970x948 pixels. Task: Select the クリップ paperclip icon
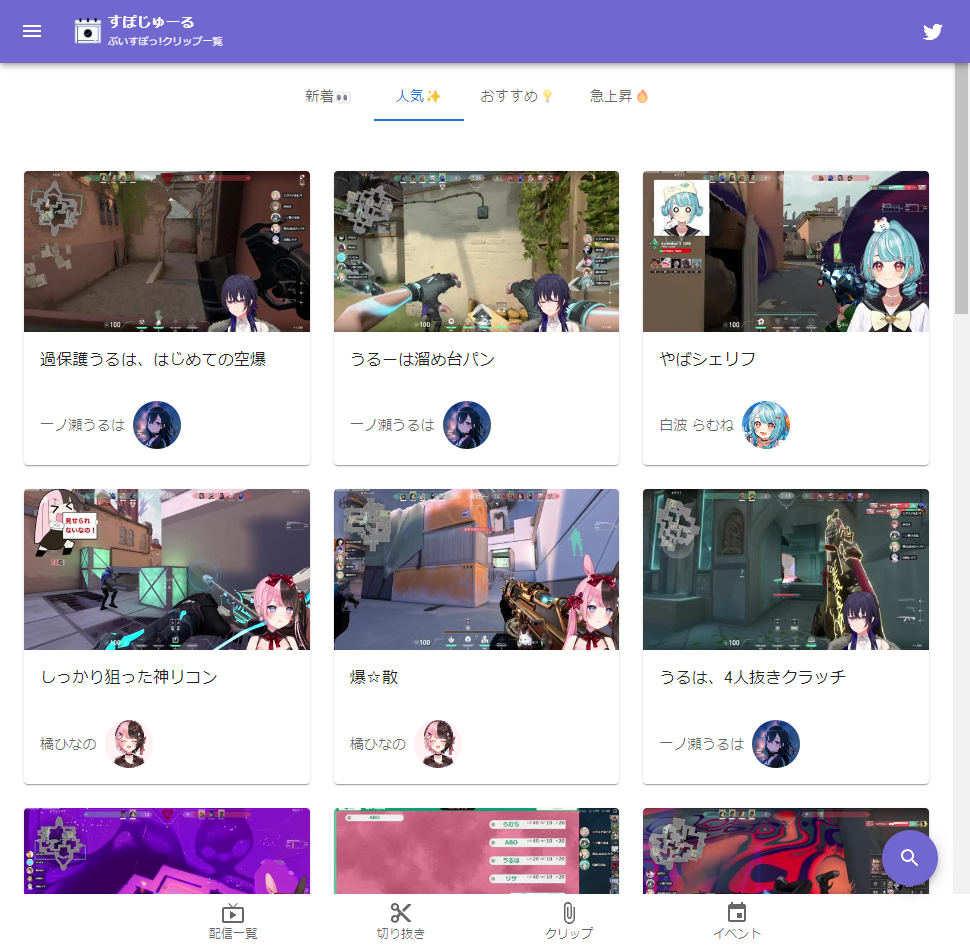[x=568, y=920]
